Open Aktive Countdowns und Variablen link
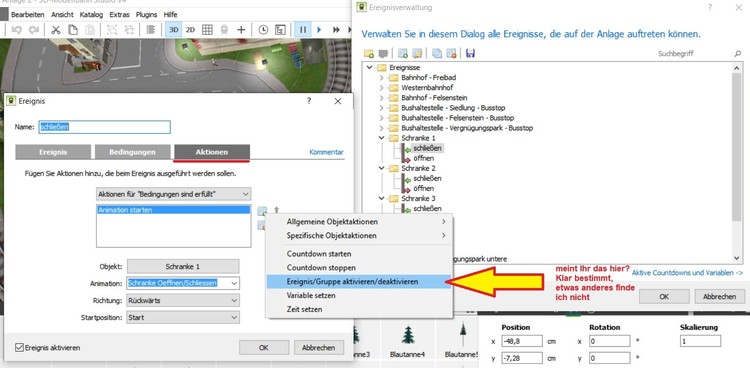 click(x=687, y=273)
